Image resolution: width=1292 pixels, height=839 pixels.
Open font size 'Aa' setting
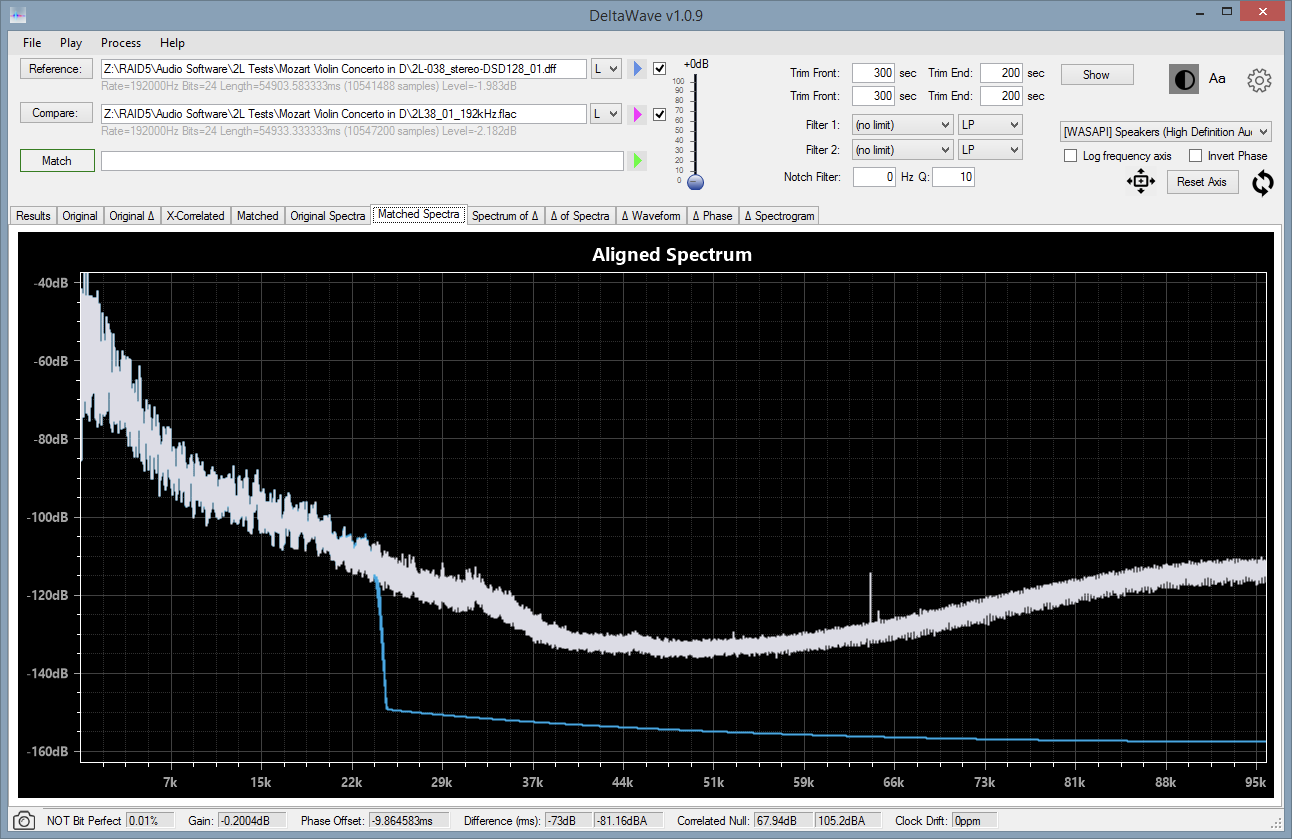click(x=1217, y=78)
